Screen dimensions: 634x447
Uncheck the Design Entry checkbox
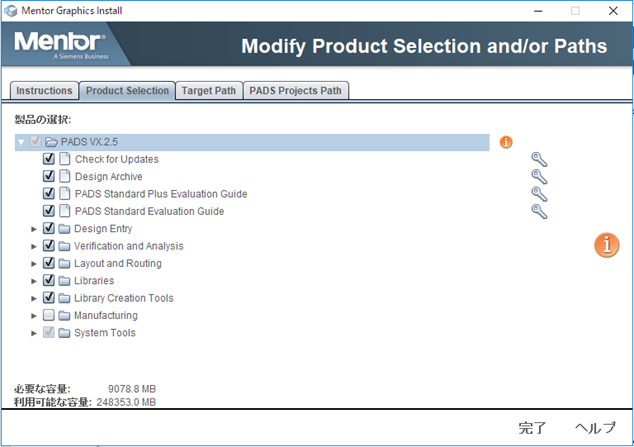49,228
